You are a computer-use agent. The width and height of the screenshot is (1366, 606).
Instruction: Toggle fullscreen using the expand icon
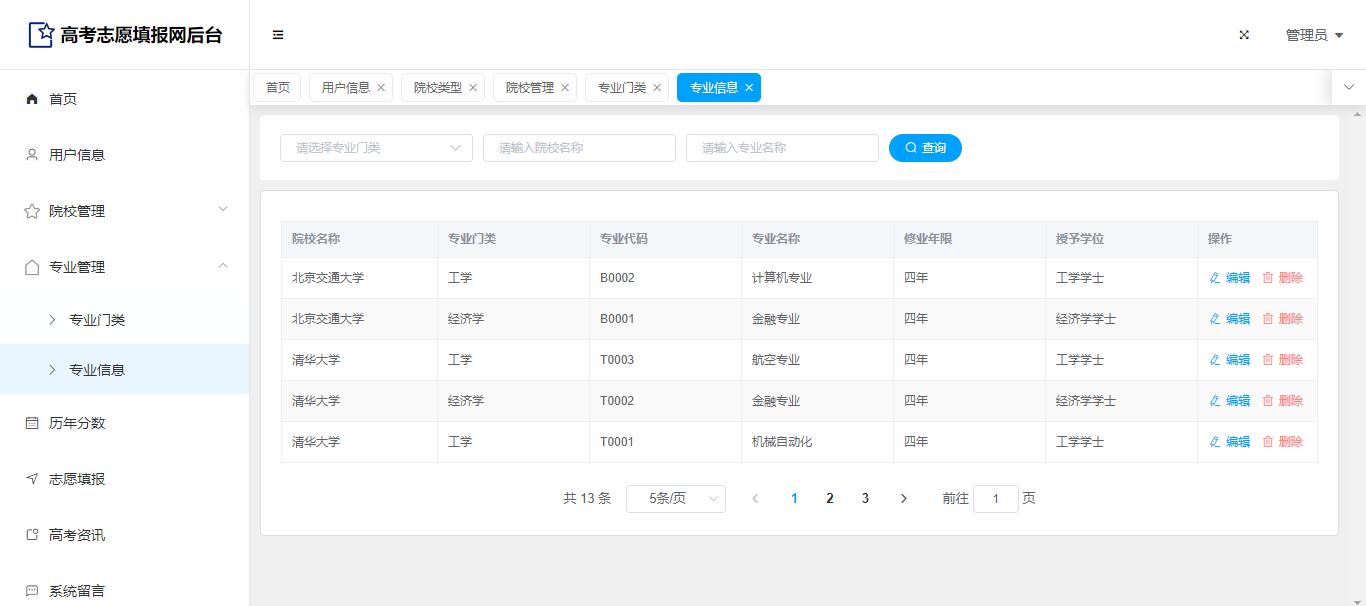point(1244,35)
